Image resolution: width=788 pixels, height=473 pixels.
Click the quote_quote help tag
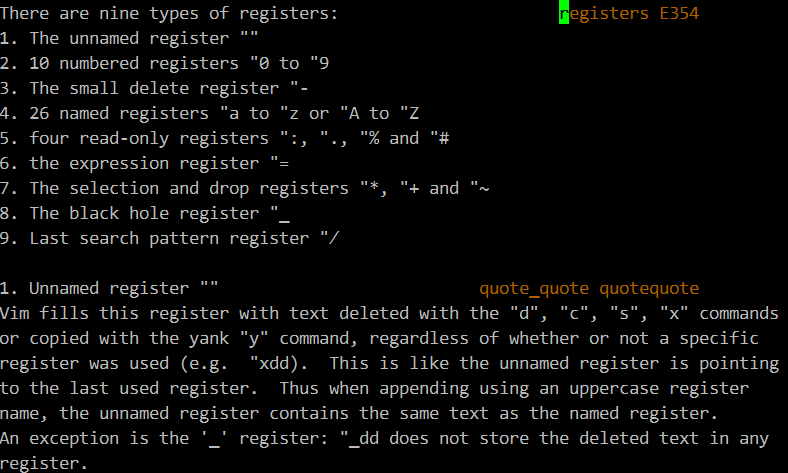pyautogui.click(x=534, y=288)
